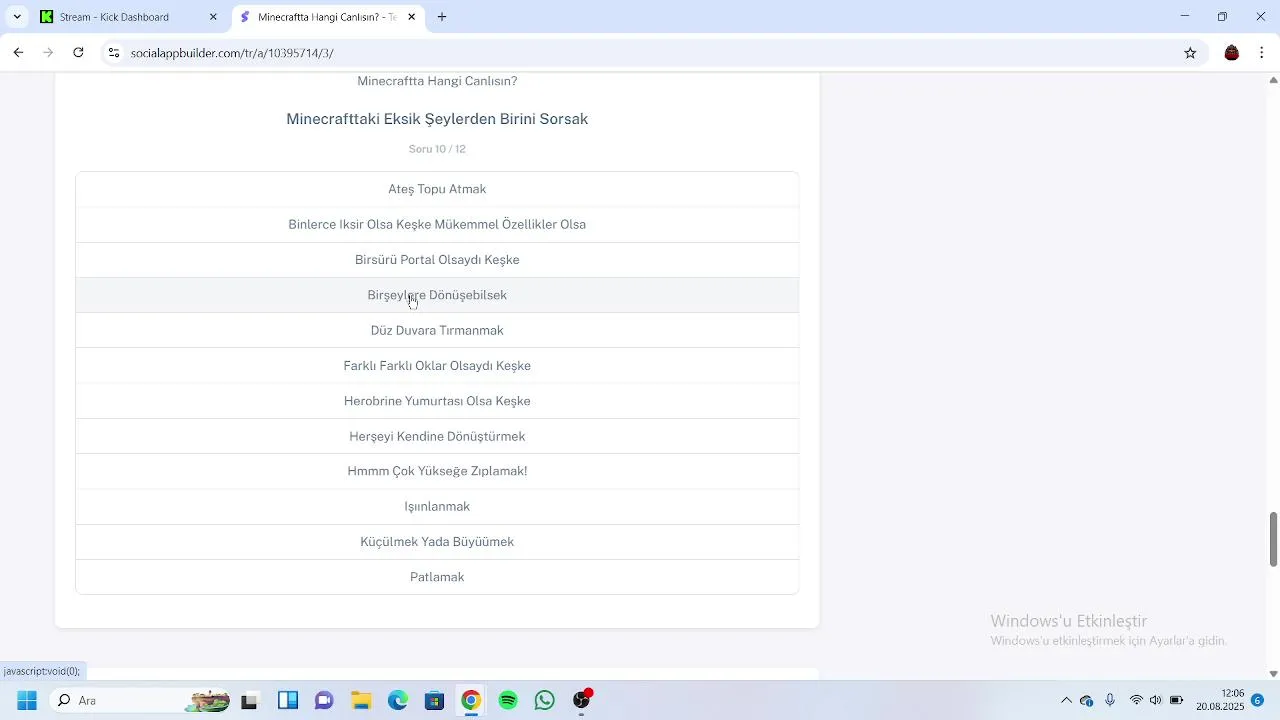This screenshot has height=720, width=1280.
Task: Open volume control speaker icon
Action: point(1156,700)
